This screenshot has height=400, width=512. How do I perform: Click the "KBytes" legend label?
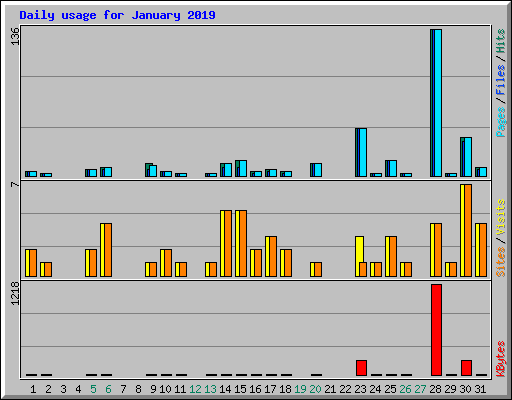pyautogui.click(x=500, y=359)
